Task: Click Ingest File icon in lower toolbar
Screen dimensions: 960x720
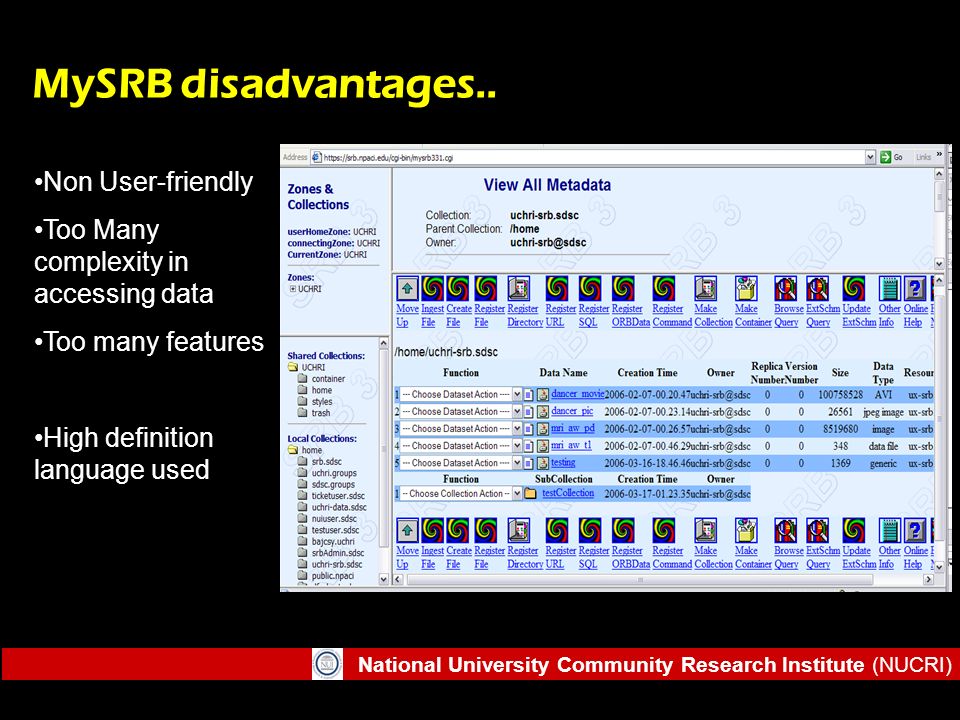Action: pos(432,530)
